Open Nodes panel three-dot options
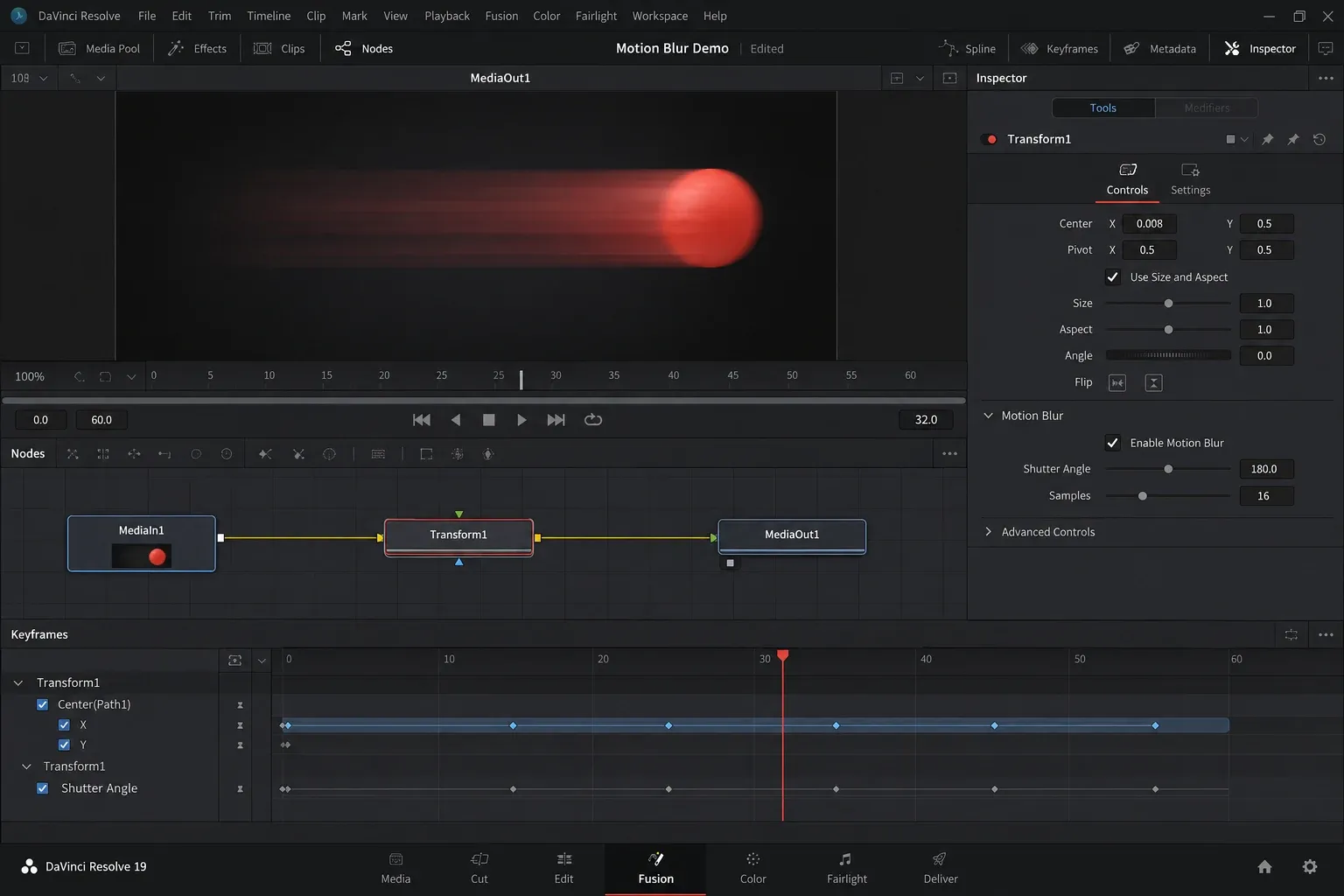 click(x=949, y=453)
